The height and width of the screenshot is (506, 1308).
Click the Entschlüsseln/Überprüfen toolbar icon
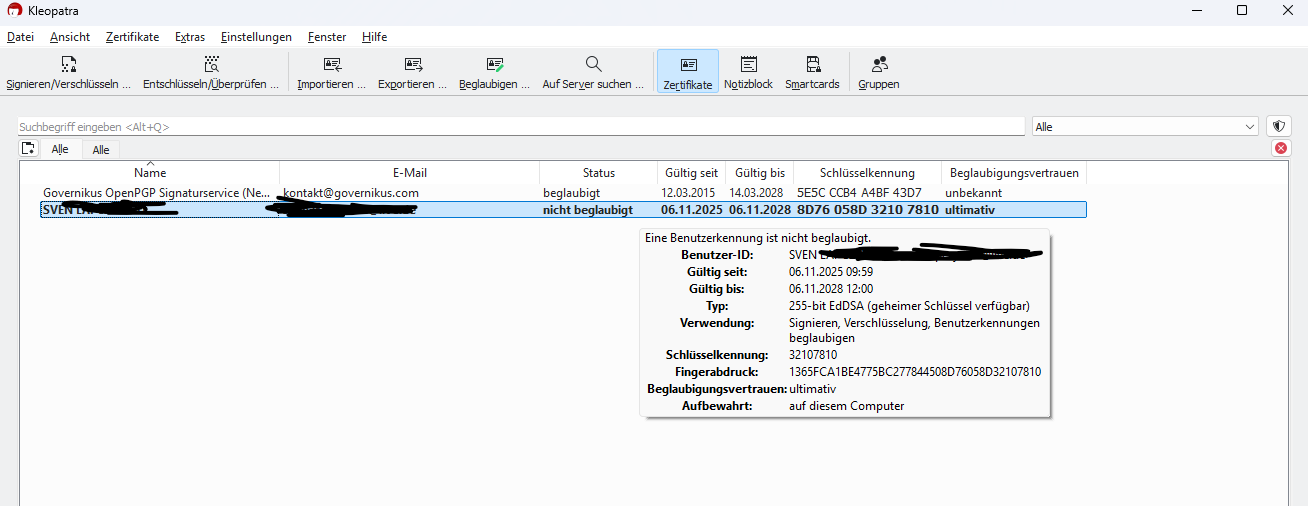click(x=211, y=65)
